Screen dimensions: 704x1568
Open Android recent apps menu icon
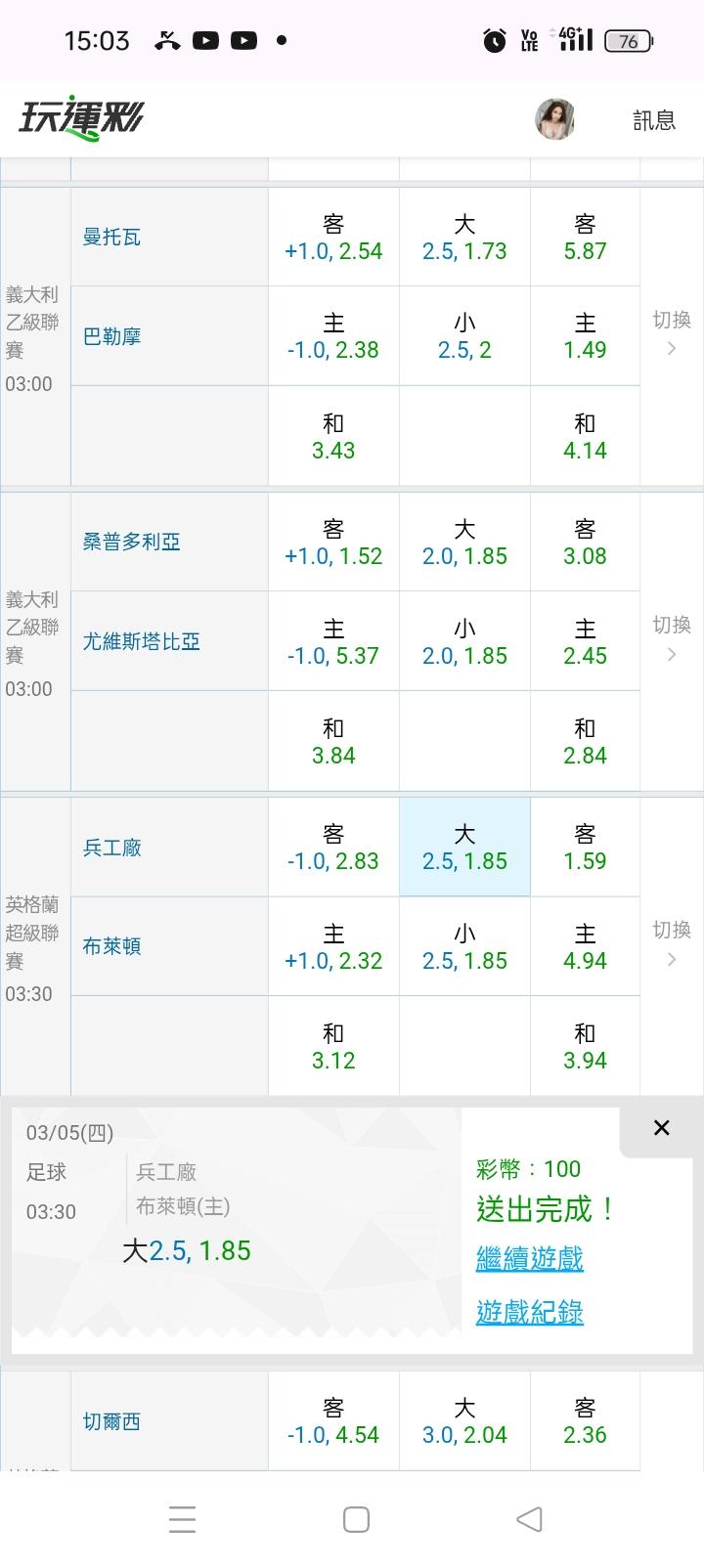point(182,1519)
